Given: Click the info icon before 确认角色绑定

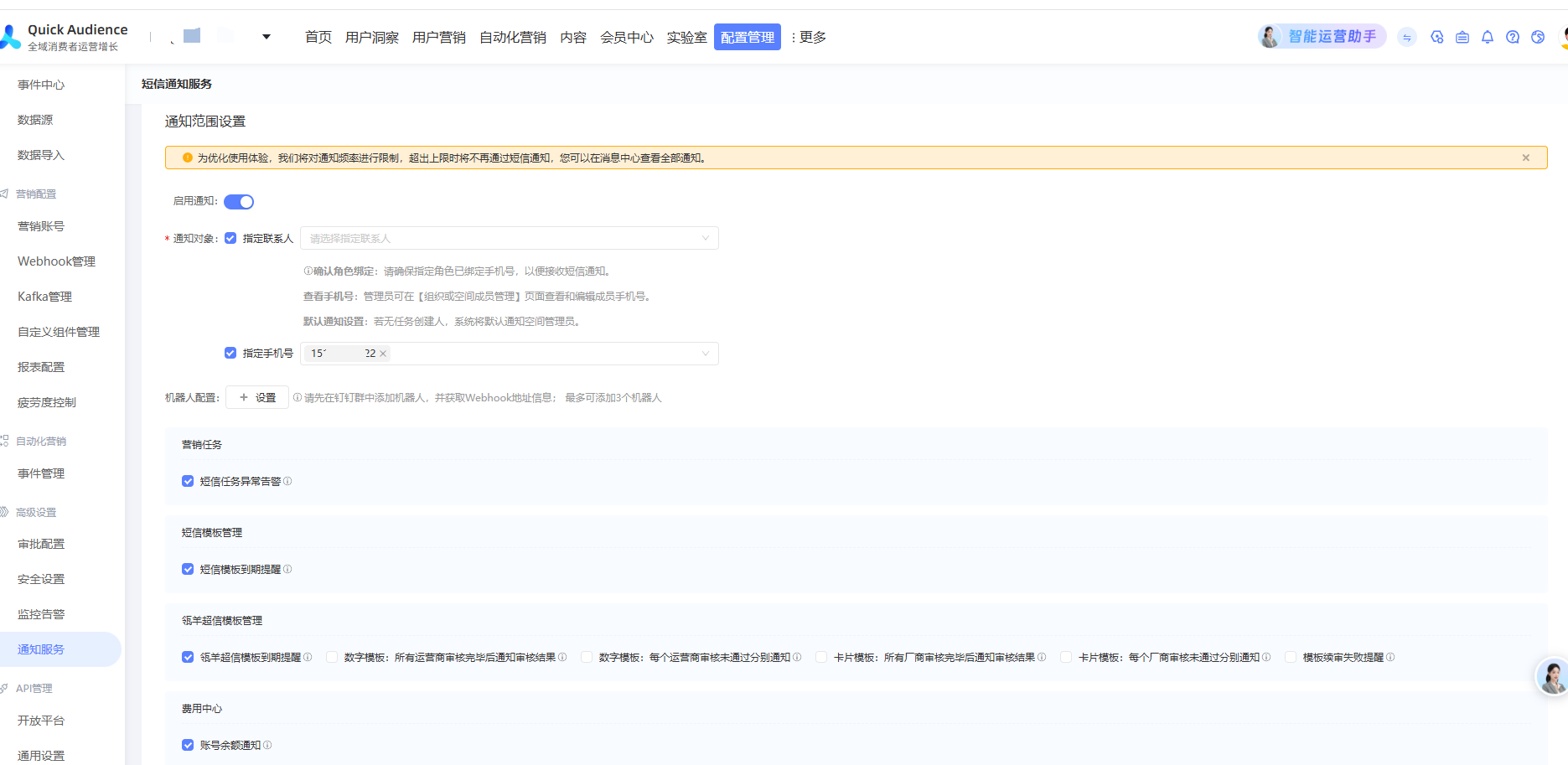Looking at the screenshot, I should (308, 271).
